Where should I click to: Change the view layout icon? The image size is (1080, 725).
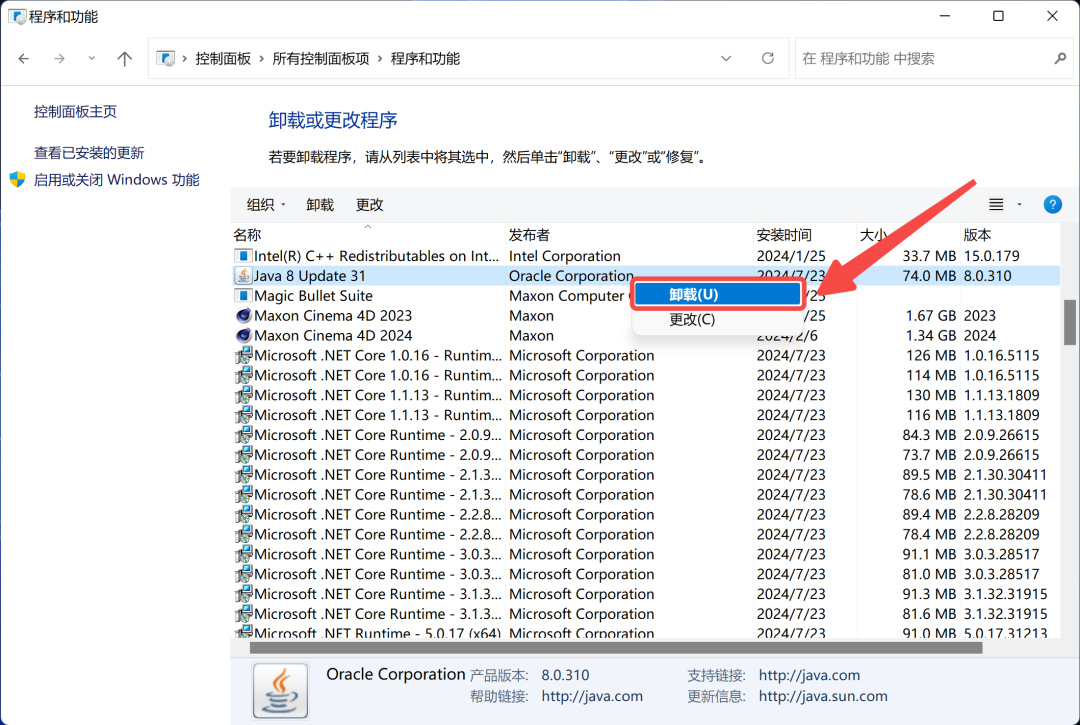(x=996, y=204)
